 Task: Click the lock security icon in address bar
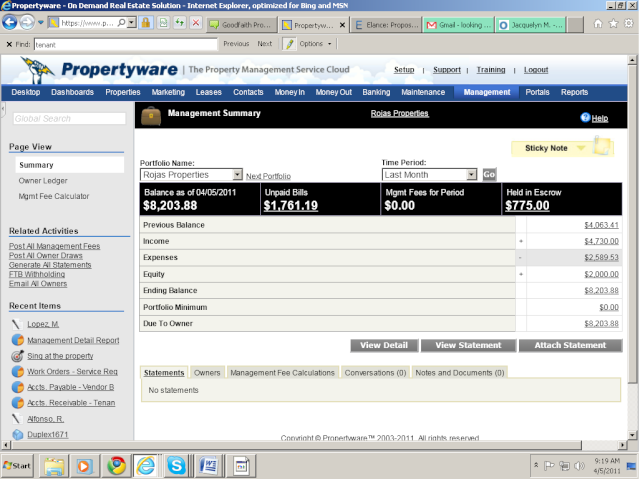click(146, 23)
